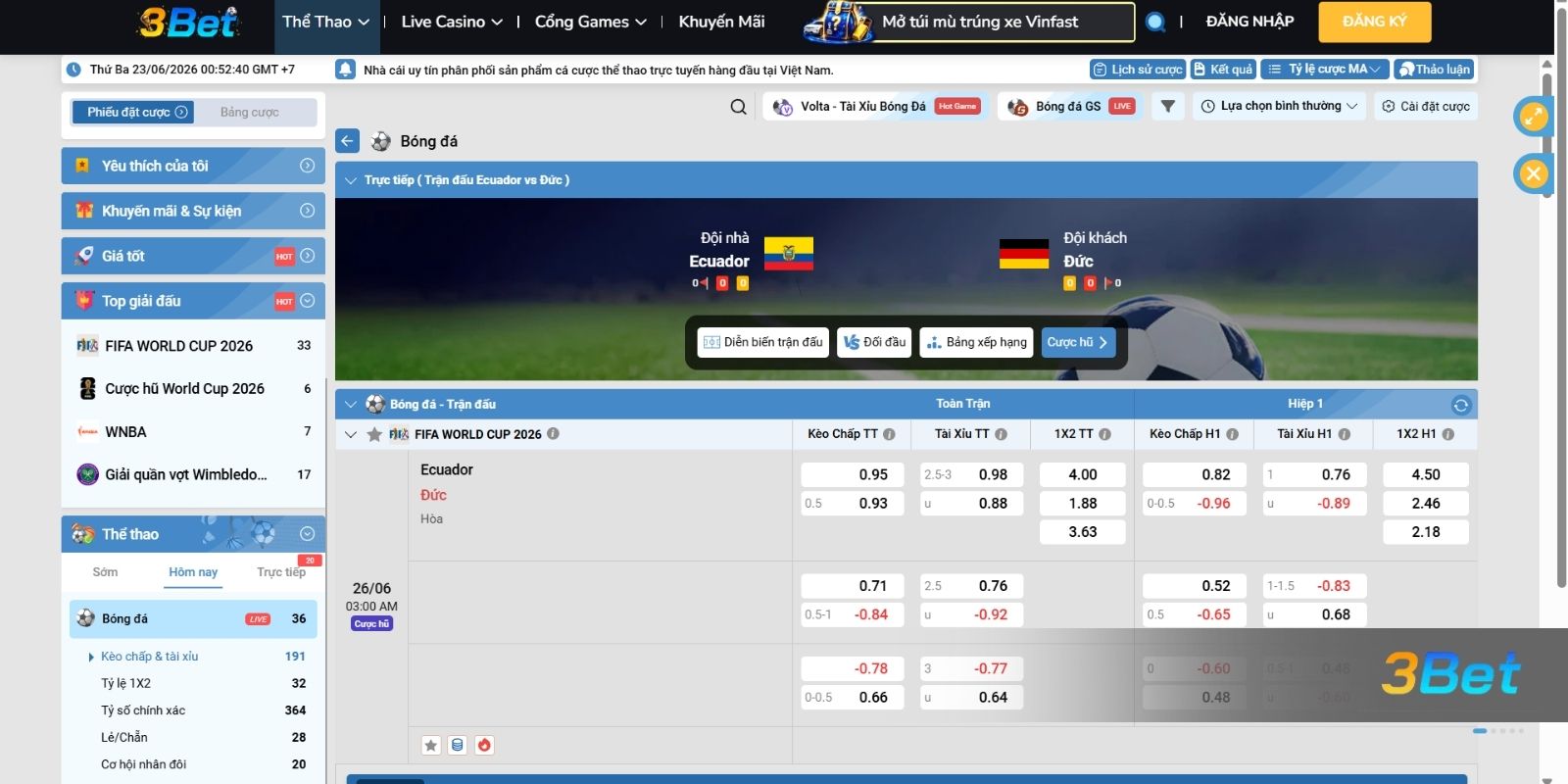Open Cổng Games dropdown menu
The height and width of the screenshot is (784, 1568).
tap(590, 22)
